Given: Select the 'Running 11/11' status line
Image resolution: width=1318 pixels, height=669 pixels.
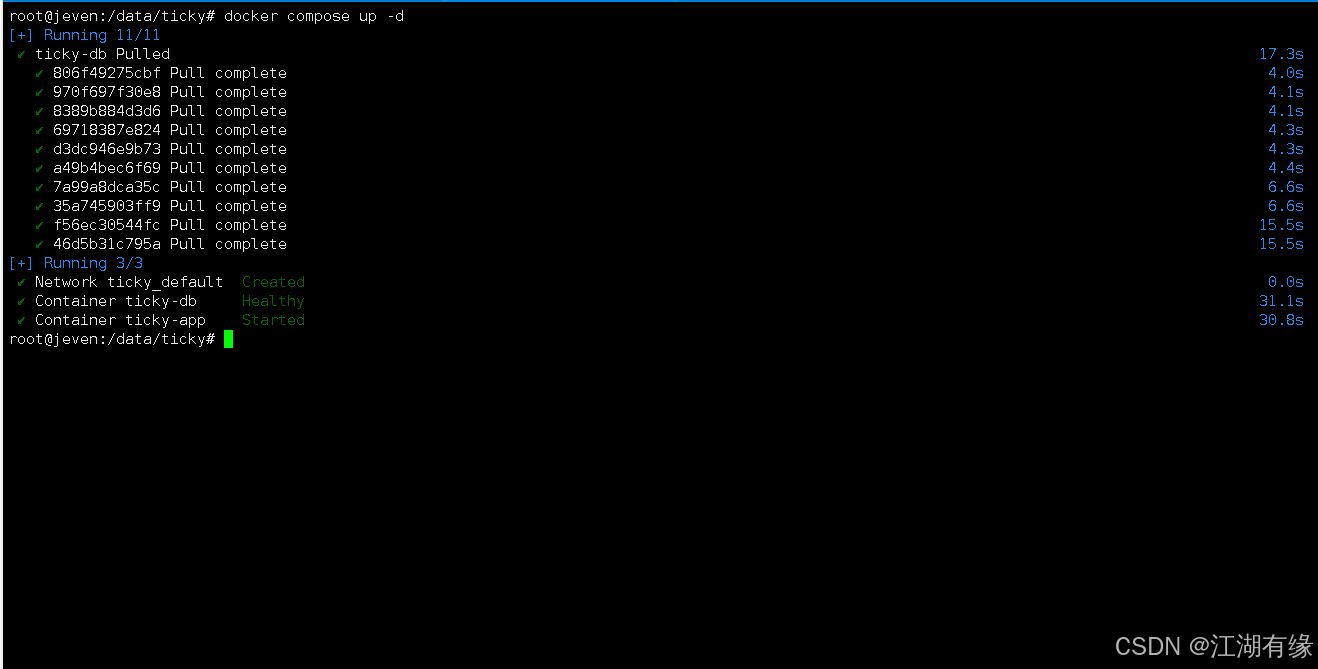Looking at the screenshot, I should coord(84,35).
